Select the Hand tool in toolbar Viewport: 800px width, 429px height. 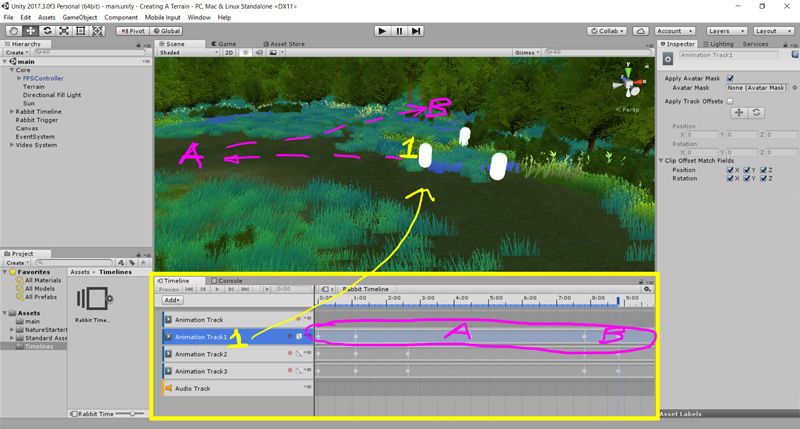(x=12, y=31)
